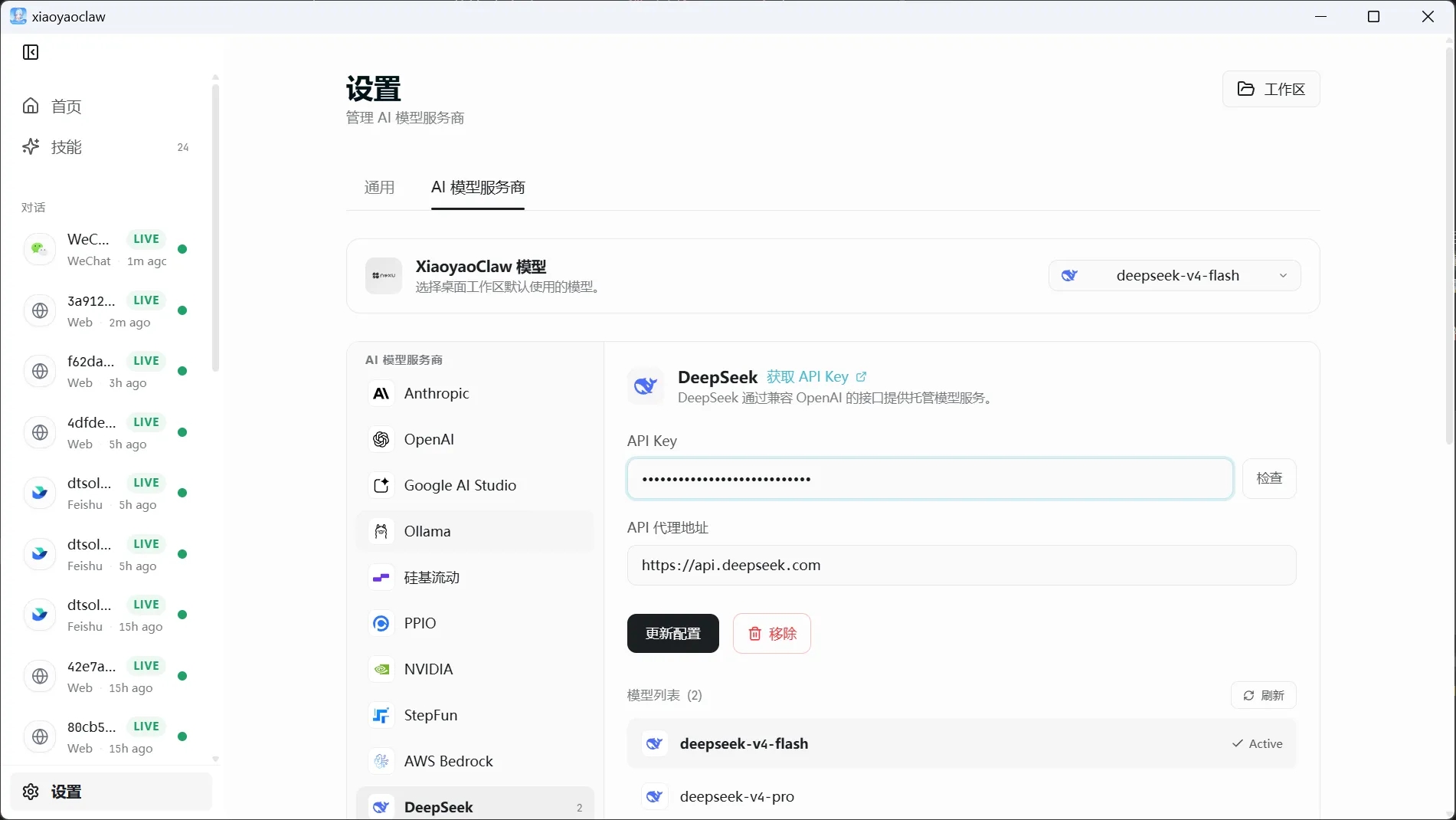Select the Anthropic provider
The width and height of the screenshot is (1456, 820).
pyautogui.click(x=475, y=393)
